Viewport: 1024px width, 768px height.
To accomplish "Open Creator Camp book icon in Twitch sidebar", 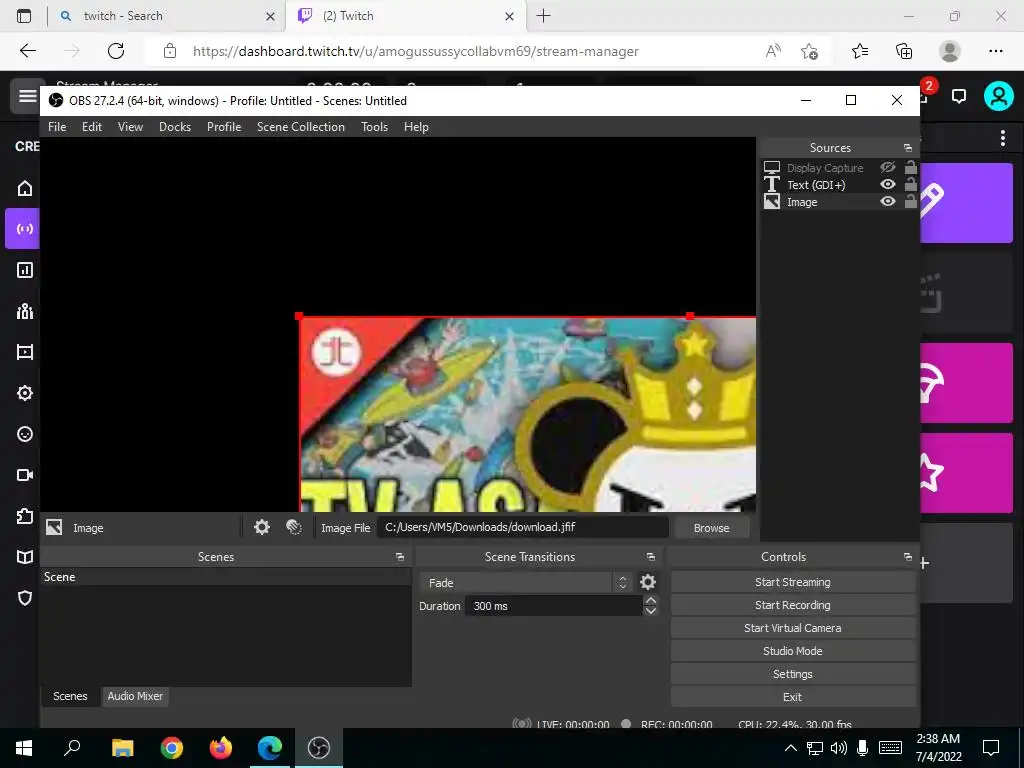I will pyautogui.click(x=25, y=557).
